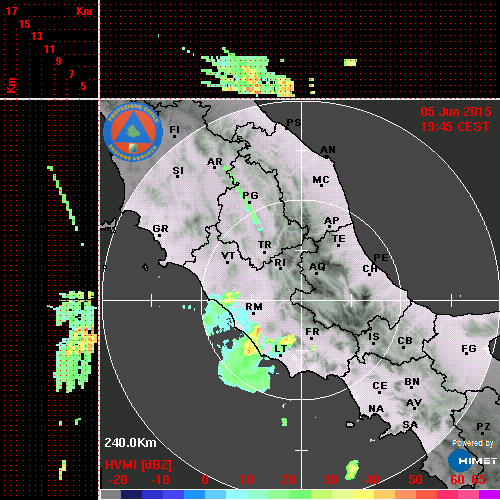Viewport: 500px width, 500px height.
Task: Click the 5 height label
Action: click(83, 86)
